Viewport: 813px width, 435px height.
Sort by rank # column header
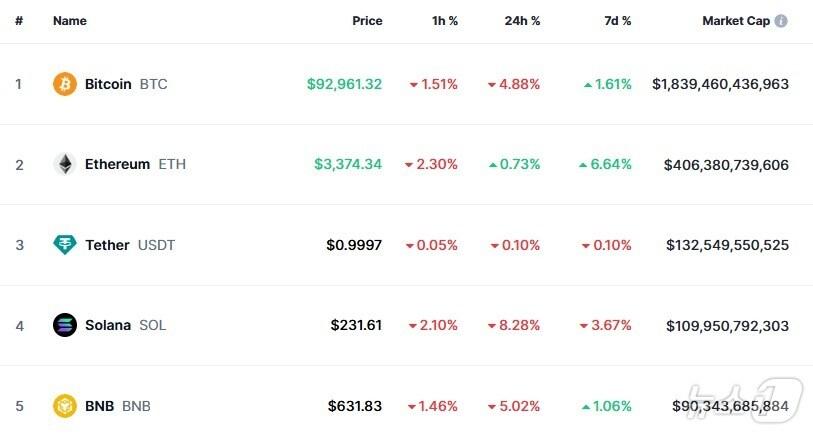point(18,21)
